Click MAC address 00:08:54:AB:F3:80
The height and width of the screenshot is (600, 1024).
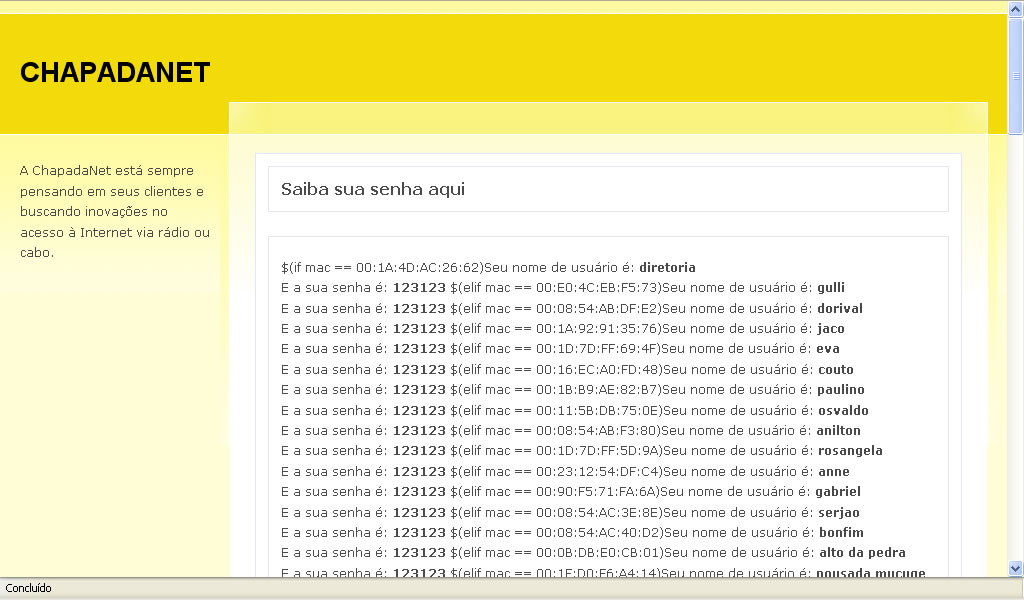pos(596,431)
